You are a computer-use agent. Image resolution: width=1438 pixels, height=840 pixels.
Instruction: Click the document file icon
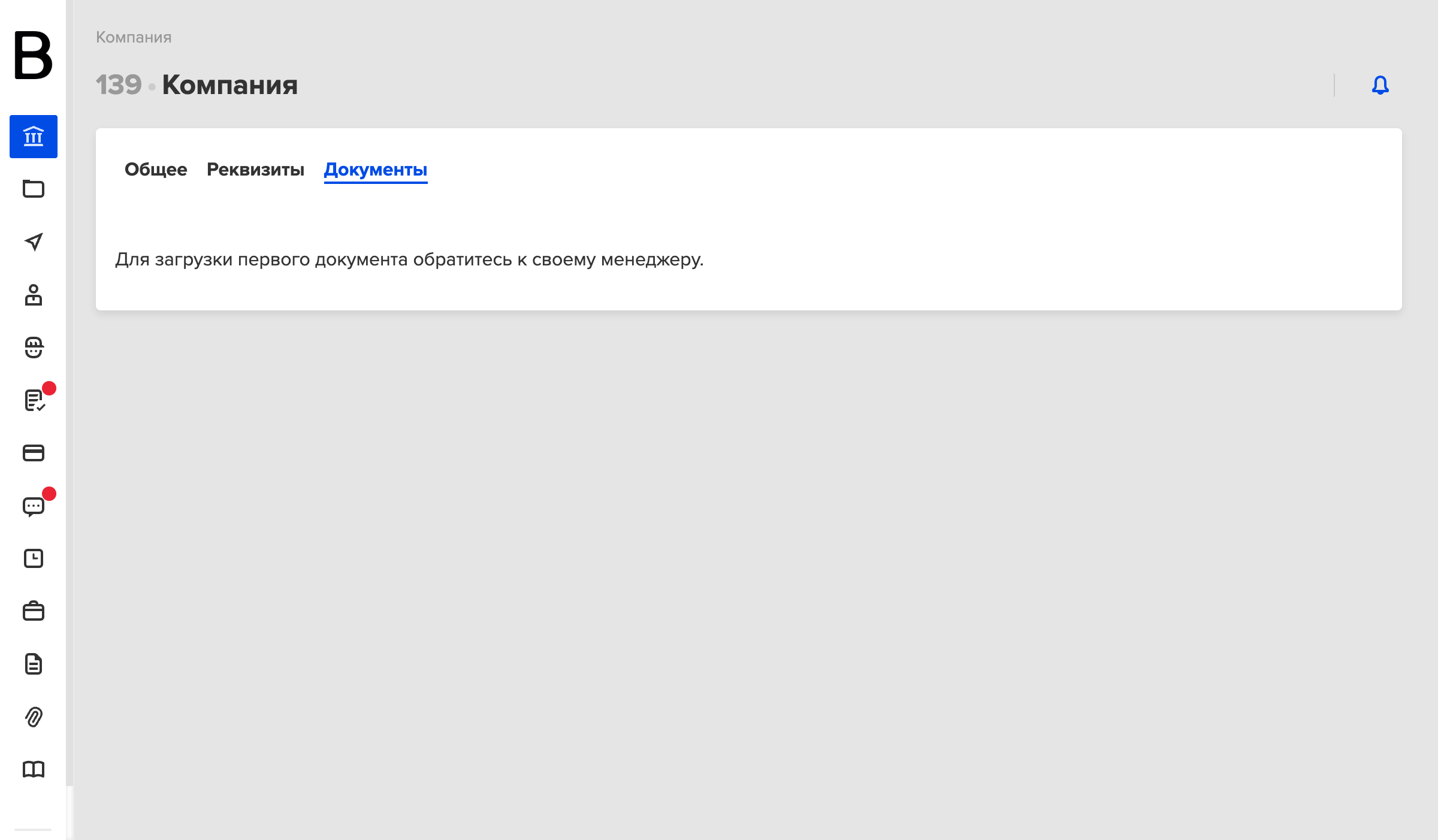point(34,664)
